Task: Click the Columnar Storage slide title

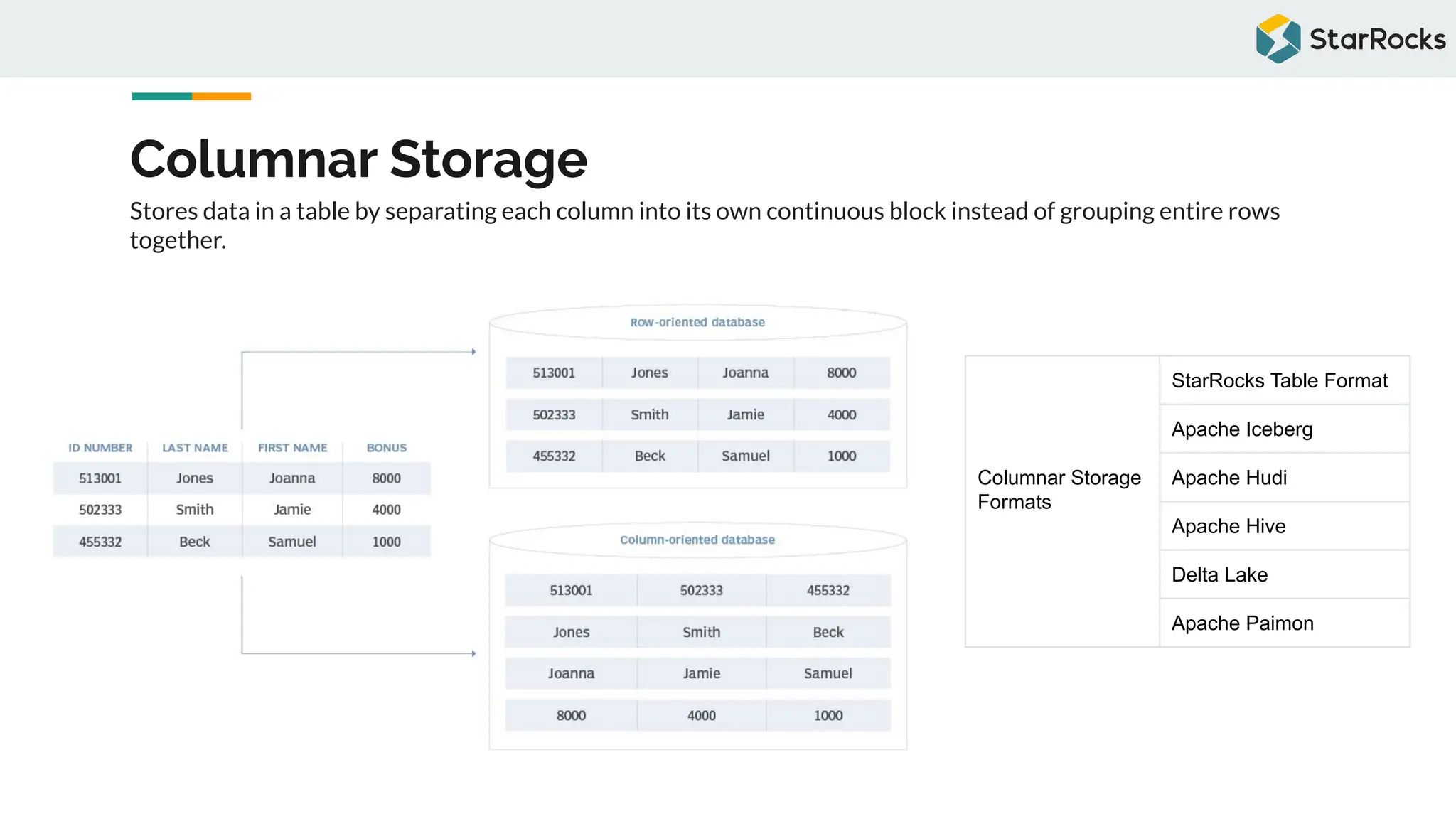Action: click(x=358, y=159)
